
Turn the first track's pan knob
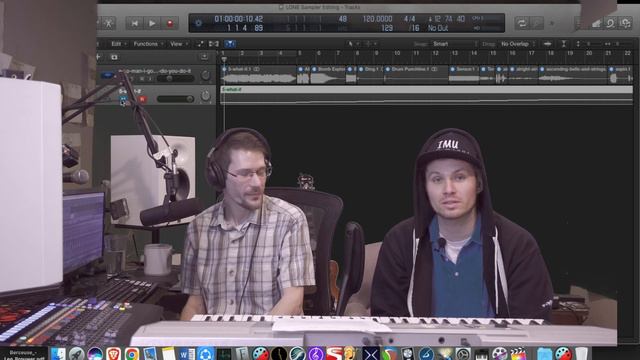coord(205,75)
